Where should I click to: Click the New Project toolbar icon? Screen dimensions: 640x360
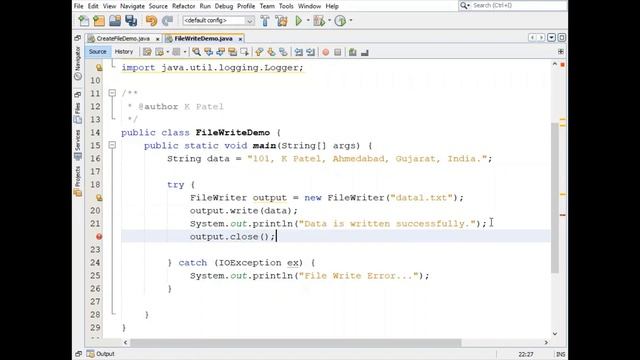[x=99, y=20]
